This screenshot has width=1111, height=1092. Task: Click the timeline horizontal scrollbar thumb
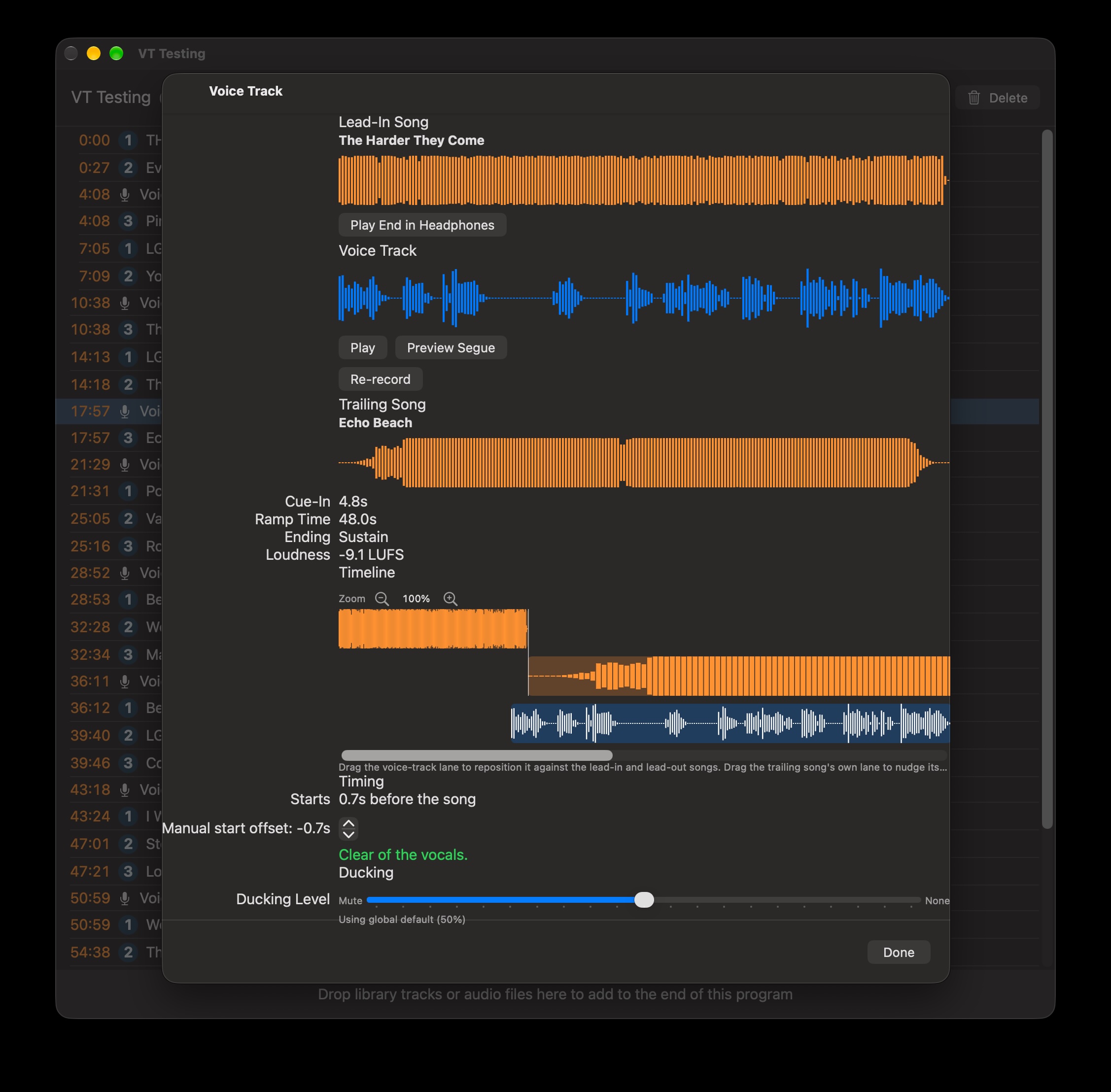477,755
